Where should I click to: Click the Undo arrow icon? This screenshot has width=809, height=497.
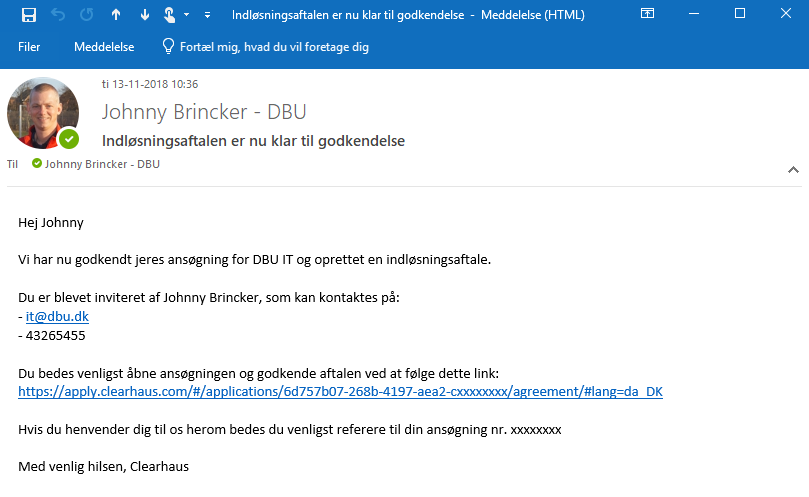tap(58, 15)
